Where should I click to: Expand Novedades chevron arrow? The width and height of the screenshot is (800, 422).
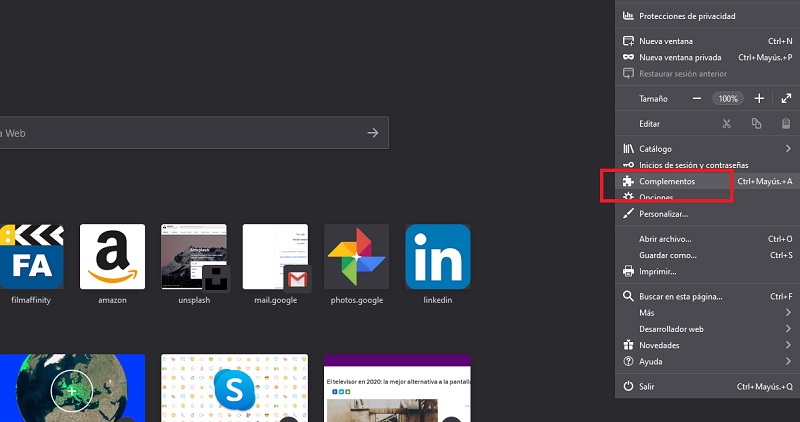(788, 345)
